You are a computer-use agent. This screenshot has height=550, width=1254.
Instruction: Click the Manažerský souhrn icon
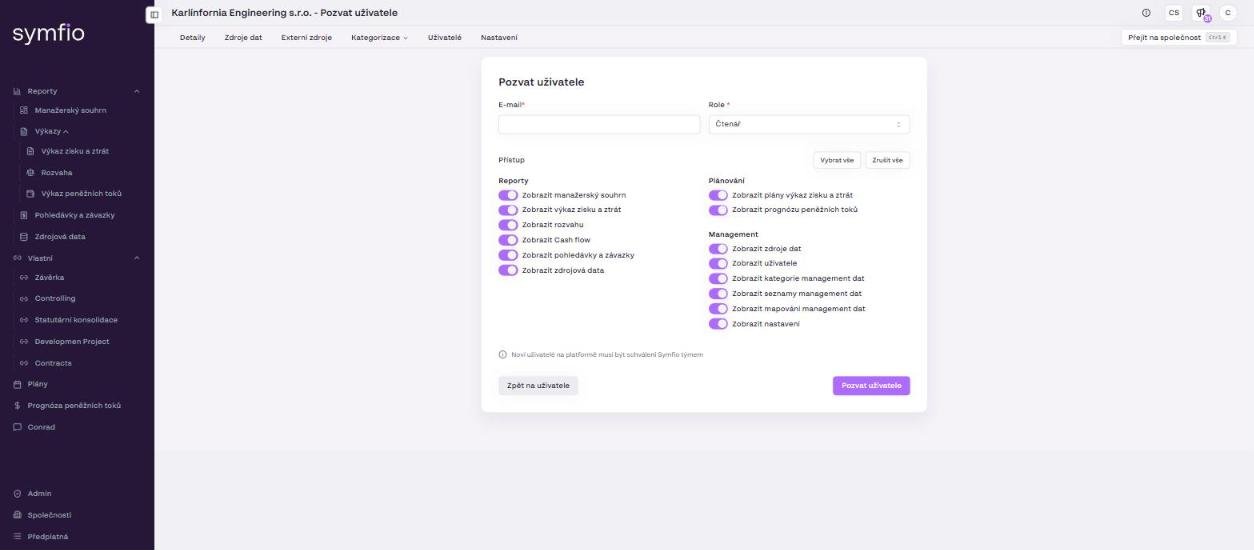tap(25, 110)
